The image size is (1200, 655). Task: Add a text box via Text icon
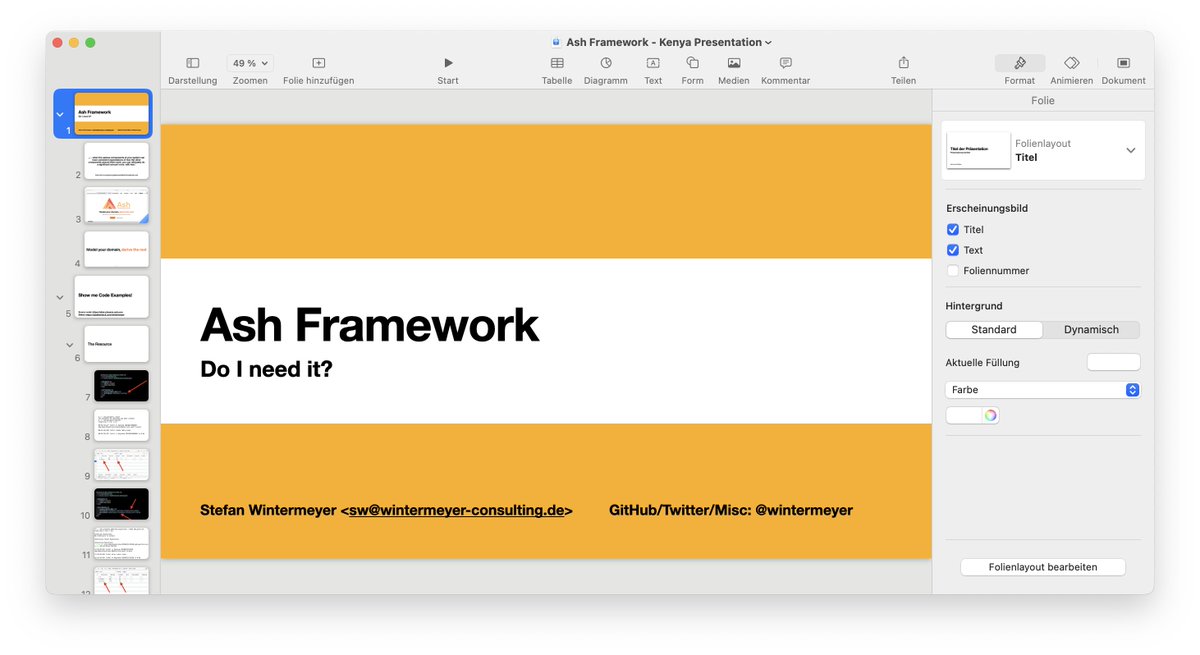(x=653, y=63)
